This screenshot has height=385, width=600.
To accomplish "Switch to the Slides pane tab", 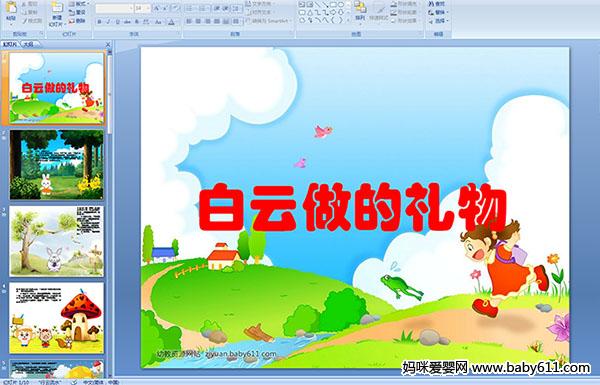I will (x=10, y=44).
